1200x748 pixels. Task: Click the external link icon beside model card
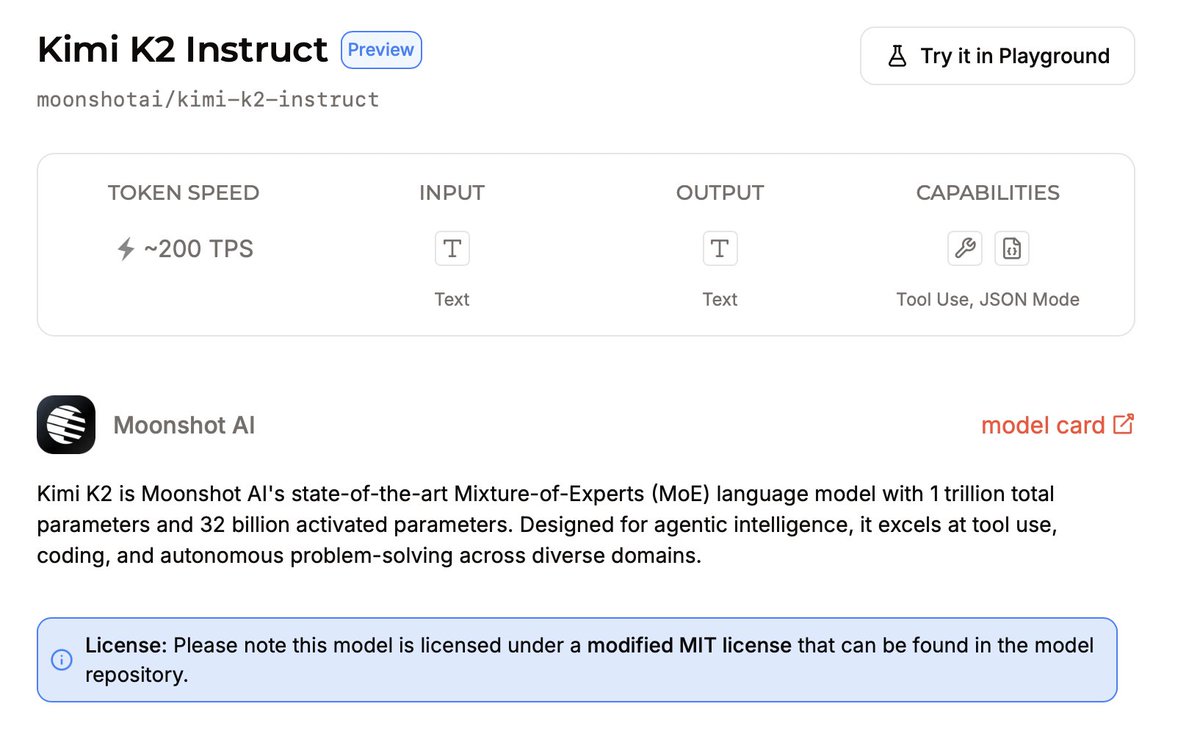(x=1124, y=424)
